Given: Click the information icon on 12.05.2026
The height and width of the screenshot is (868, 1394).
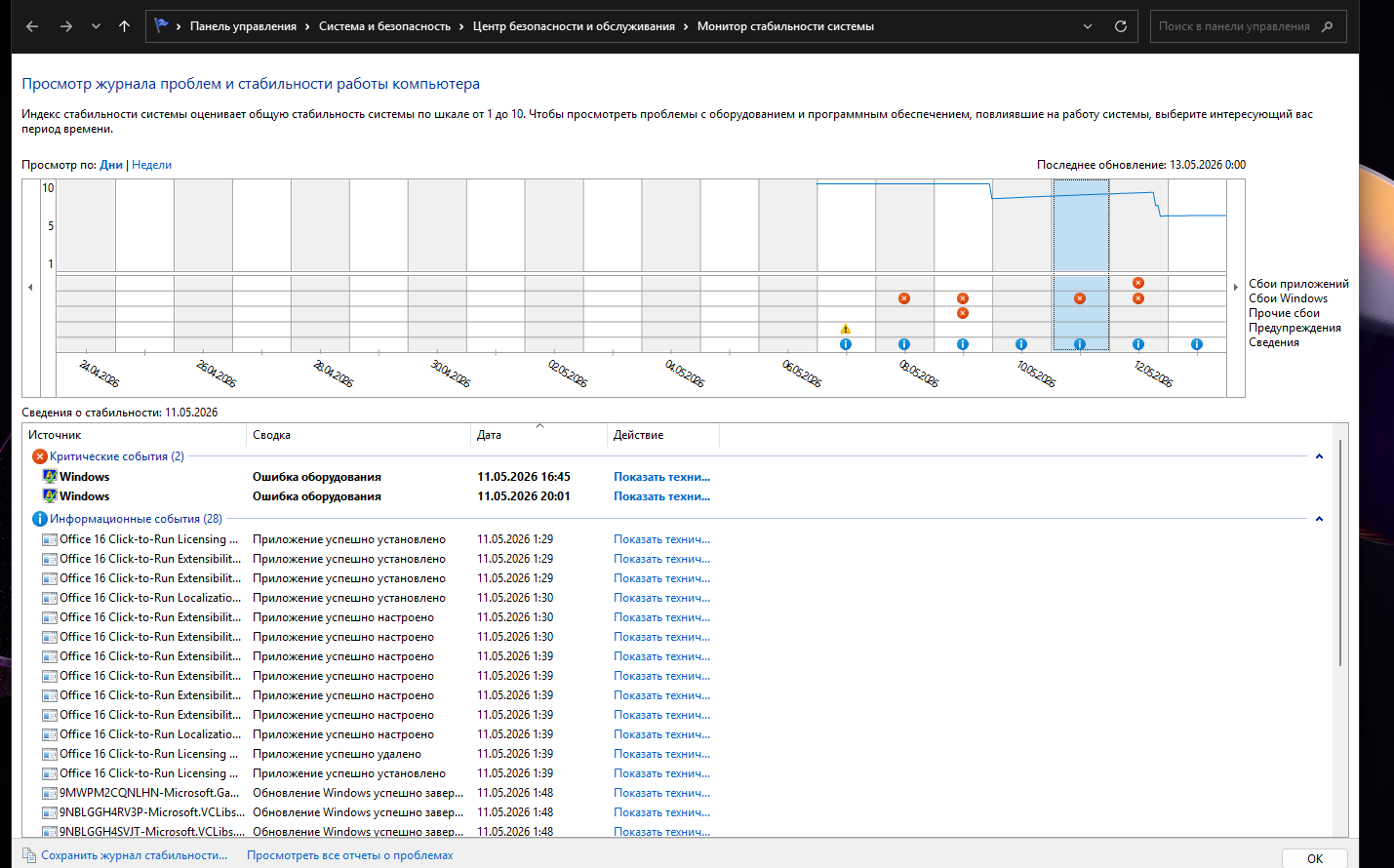Looking at the screenshot, I should point(1138,344).
